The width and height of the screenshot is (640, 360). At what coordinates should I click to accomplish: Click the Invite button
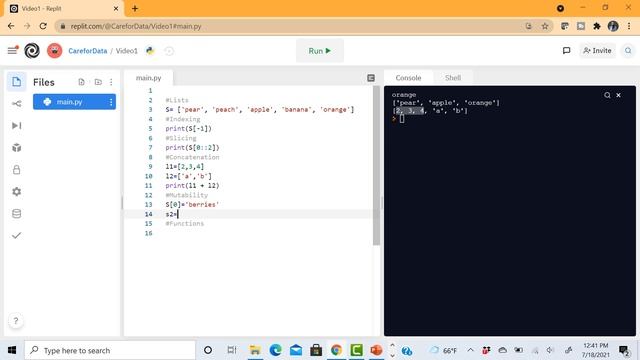click(x=597, y=51)
